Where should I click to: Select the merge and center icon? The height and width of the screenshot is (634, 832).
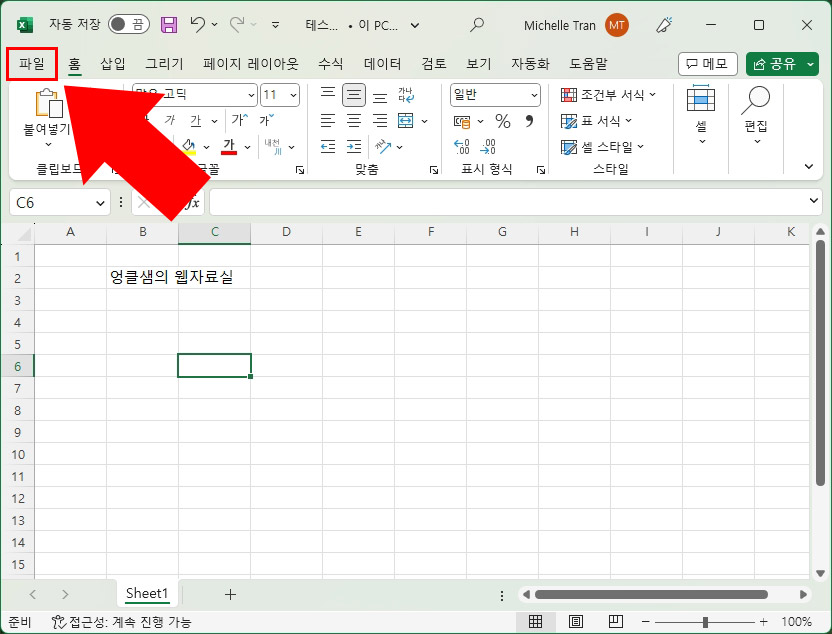(x=406, y=120)
